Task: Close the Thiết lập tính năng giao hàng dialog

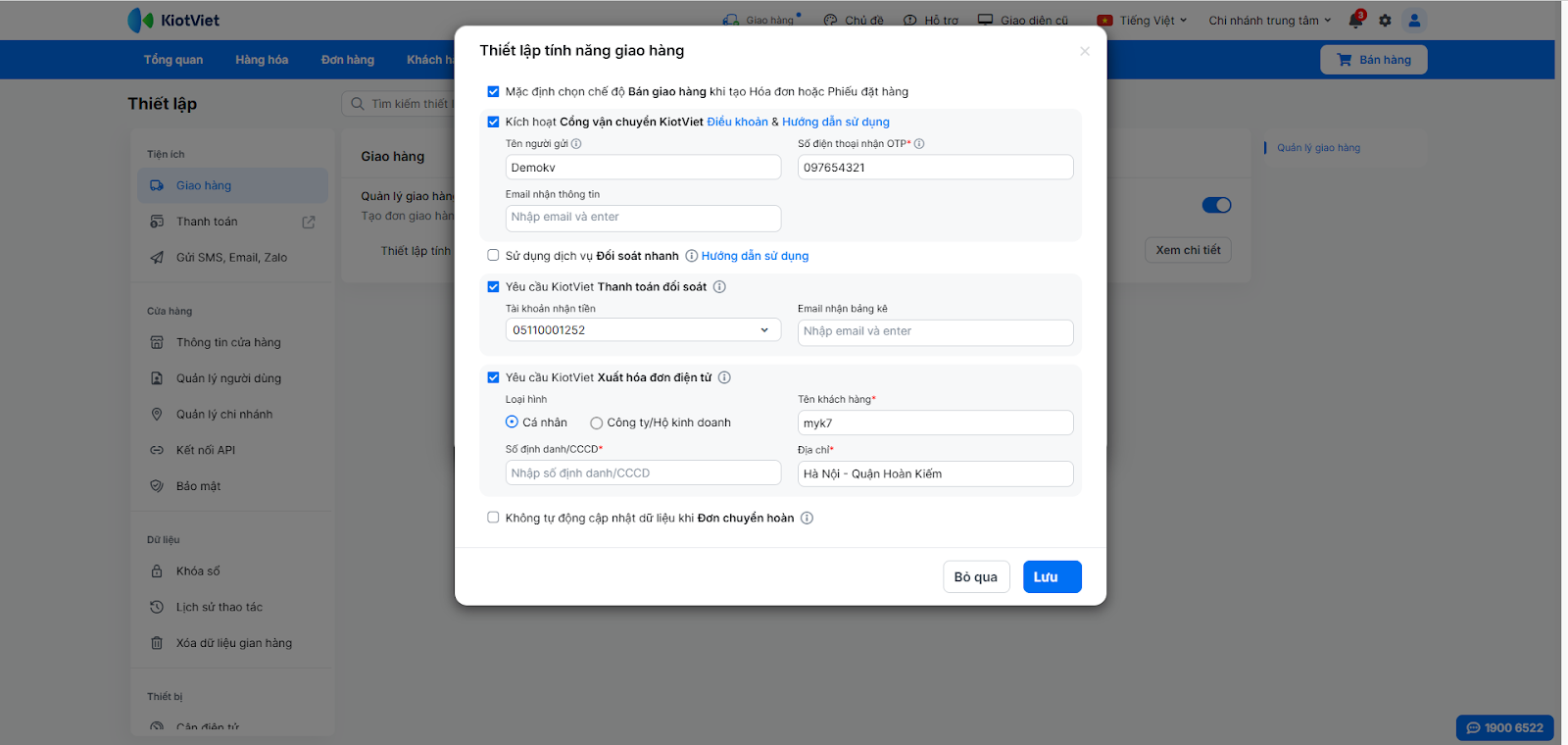Action: click(x=1085, y=51)
